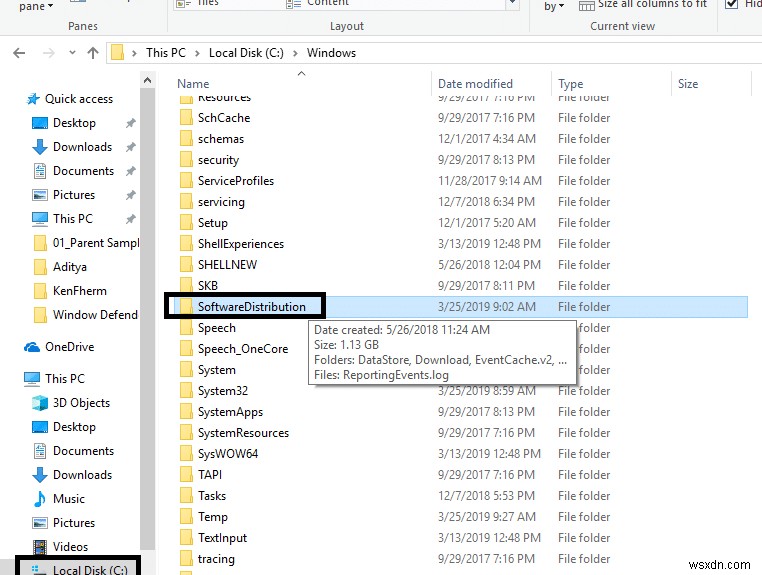Select SHELLNEW folder icon
Image resolution: width=762 pixels, height=575 pixels.
(186, 264)
